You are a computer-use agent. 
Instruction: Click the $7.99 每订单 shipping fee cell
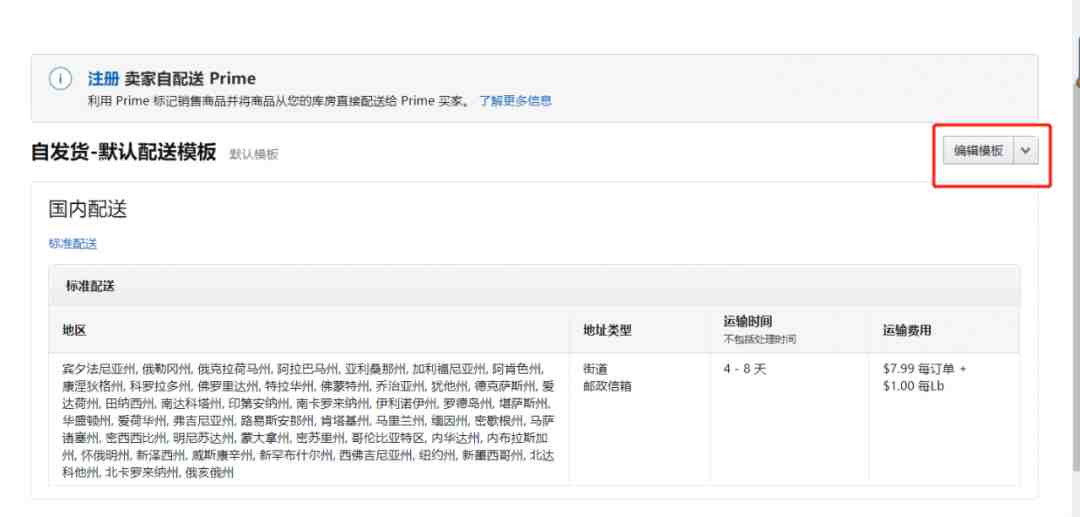(924, 377)
